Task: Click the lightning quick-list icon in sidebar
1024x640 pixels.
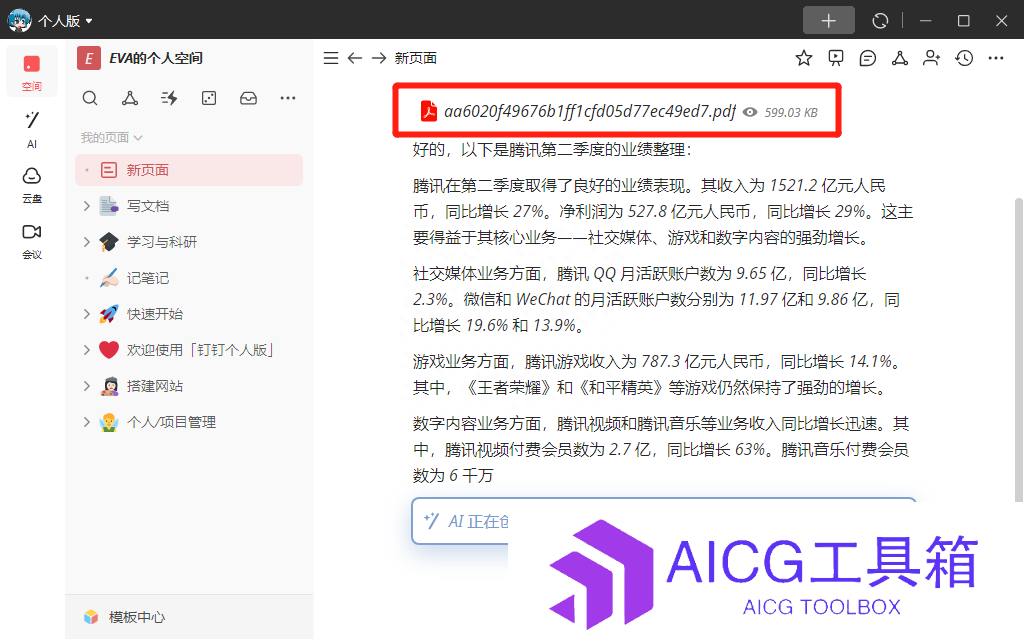Action: (x=169, y=98)
